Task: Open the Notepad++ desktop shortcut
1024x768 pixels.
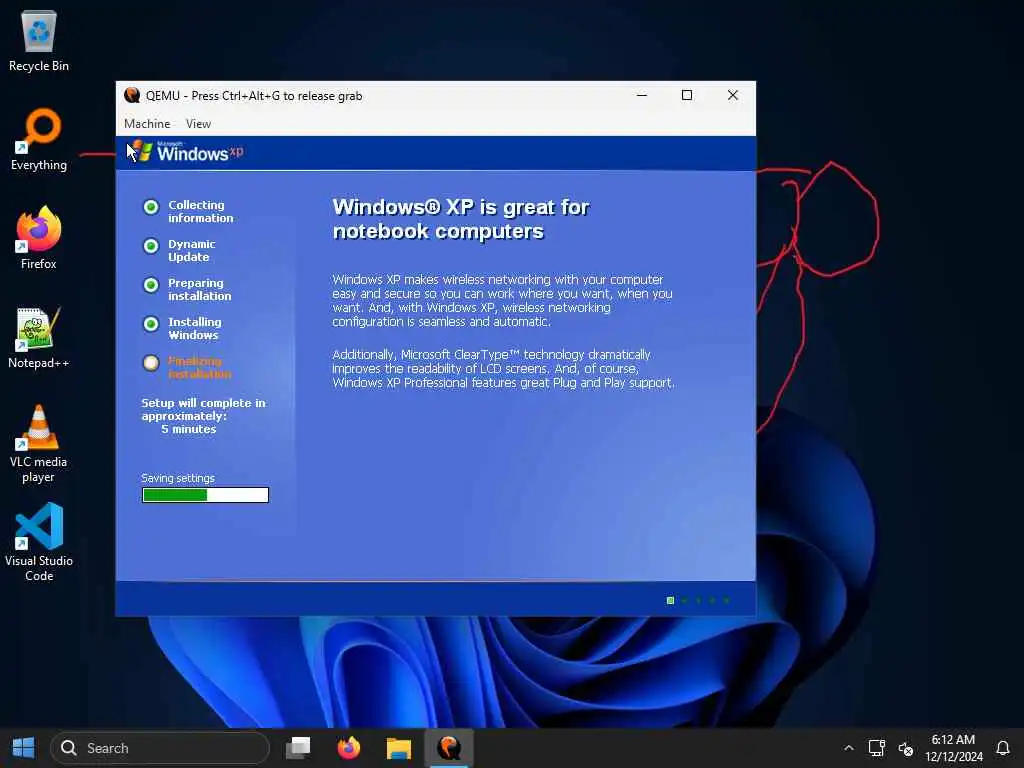Action: pos(39,337)
